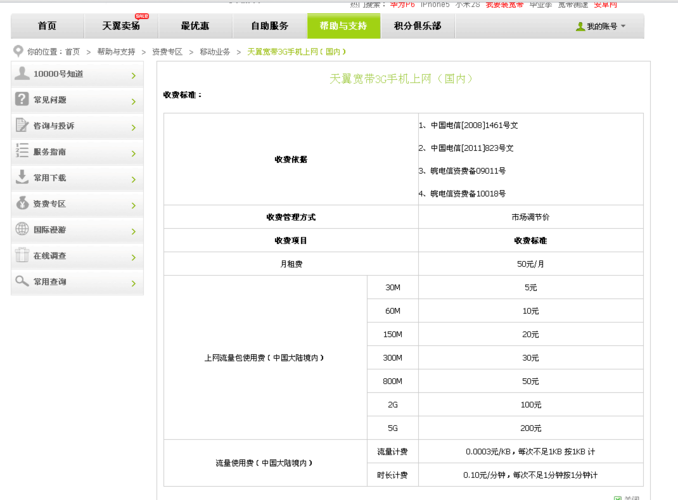Open the 最优惠 navigation tab
Screen dimensions: 678x500
[195, 26]
